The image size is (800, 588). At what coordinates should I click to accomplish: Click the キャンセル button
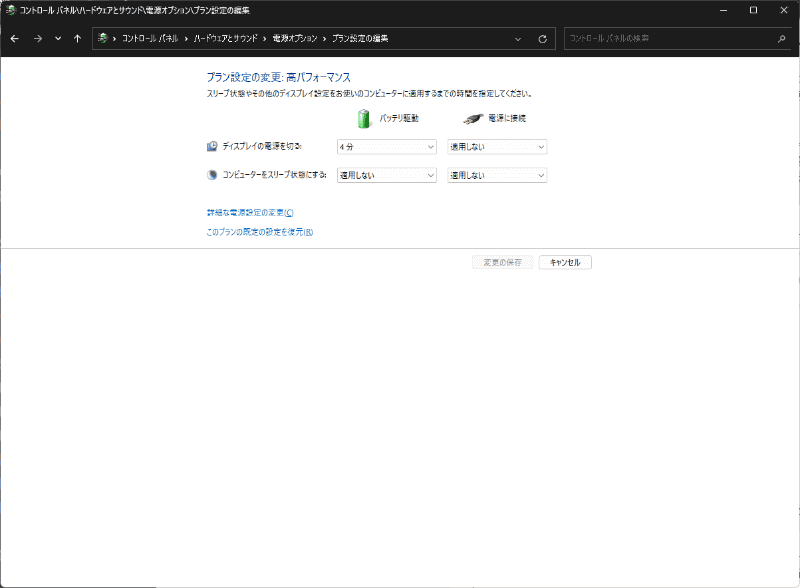pyautogui.click(x=565, y=262)
